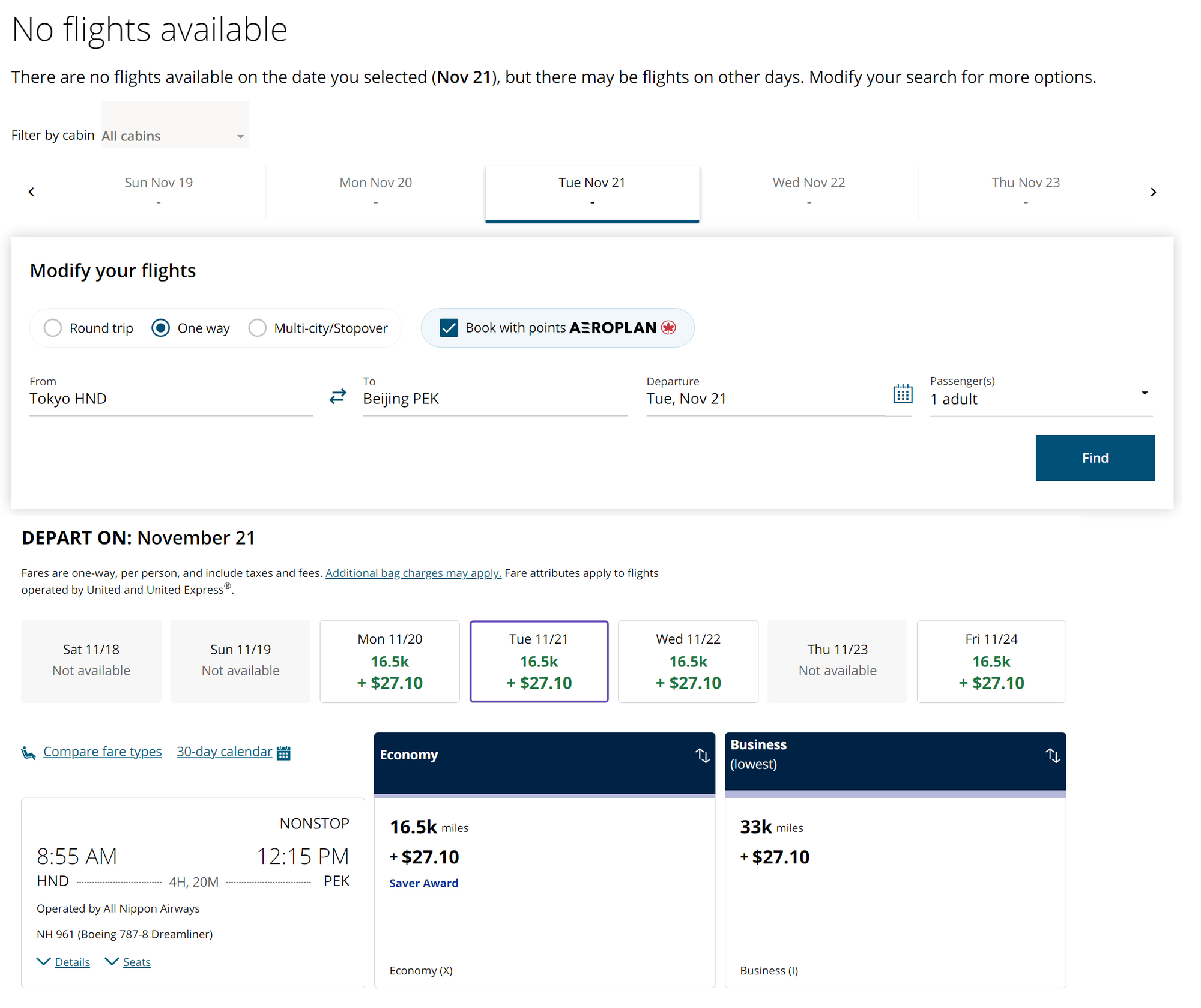Switch to the Wed Nov 22 date tab
This screenshot has width=1201, height=1008.
[x=808, y=191]
